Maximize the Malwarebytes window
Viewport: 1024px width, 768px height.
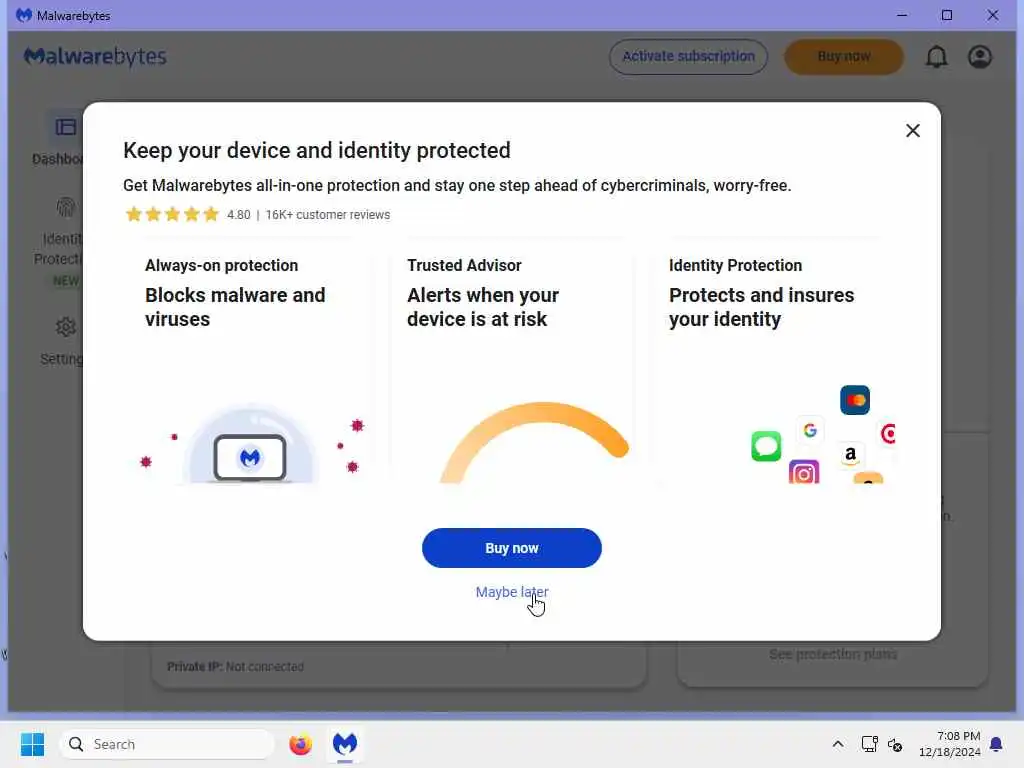[947, 15]
